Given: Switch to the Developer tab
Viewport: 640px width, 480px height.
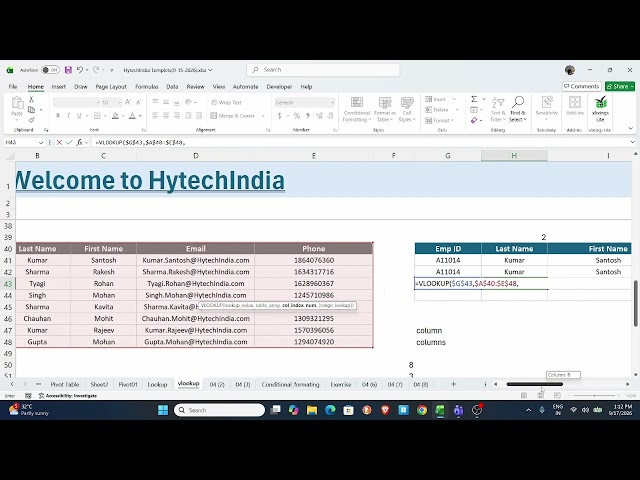Looking at the screenshot, I should (x=279, y=87).
